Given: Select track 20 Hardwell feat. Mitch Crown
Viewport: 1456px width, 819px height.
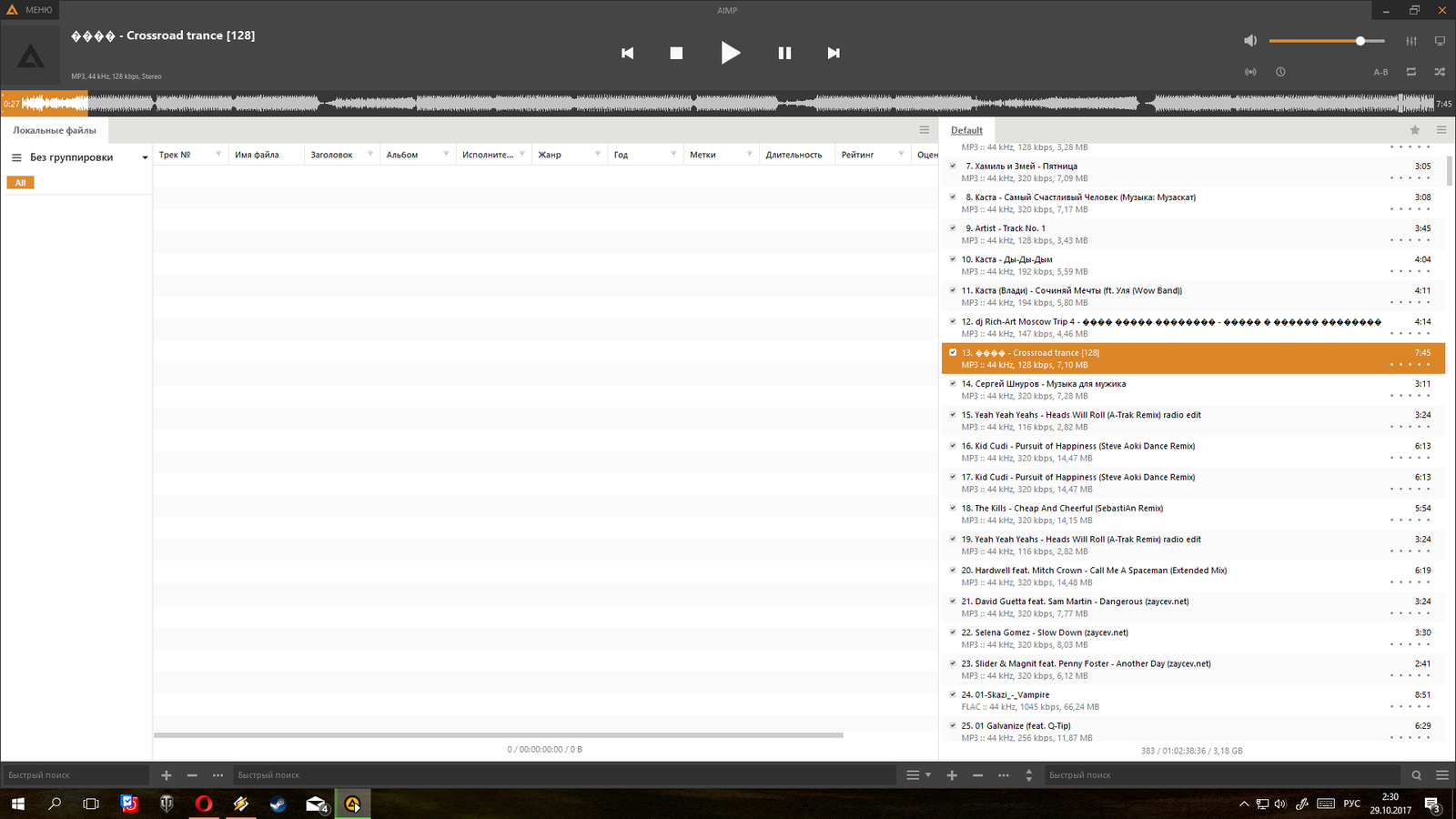Looking at the screenshot, I should 1192,576.
